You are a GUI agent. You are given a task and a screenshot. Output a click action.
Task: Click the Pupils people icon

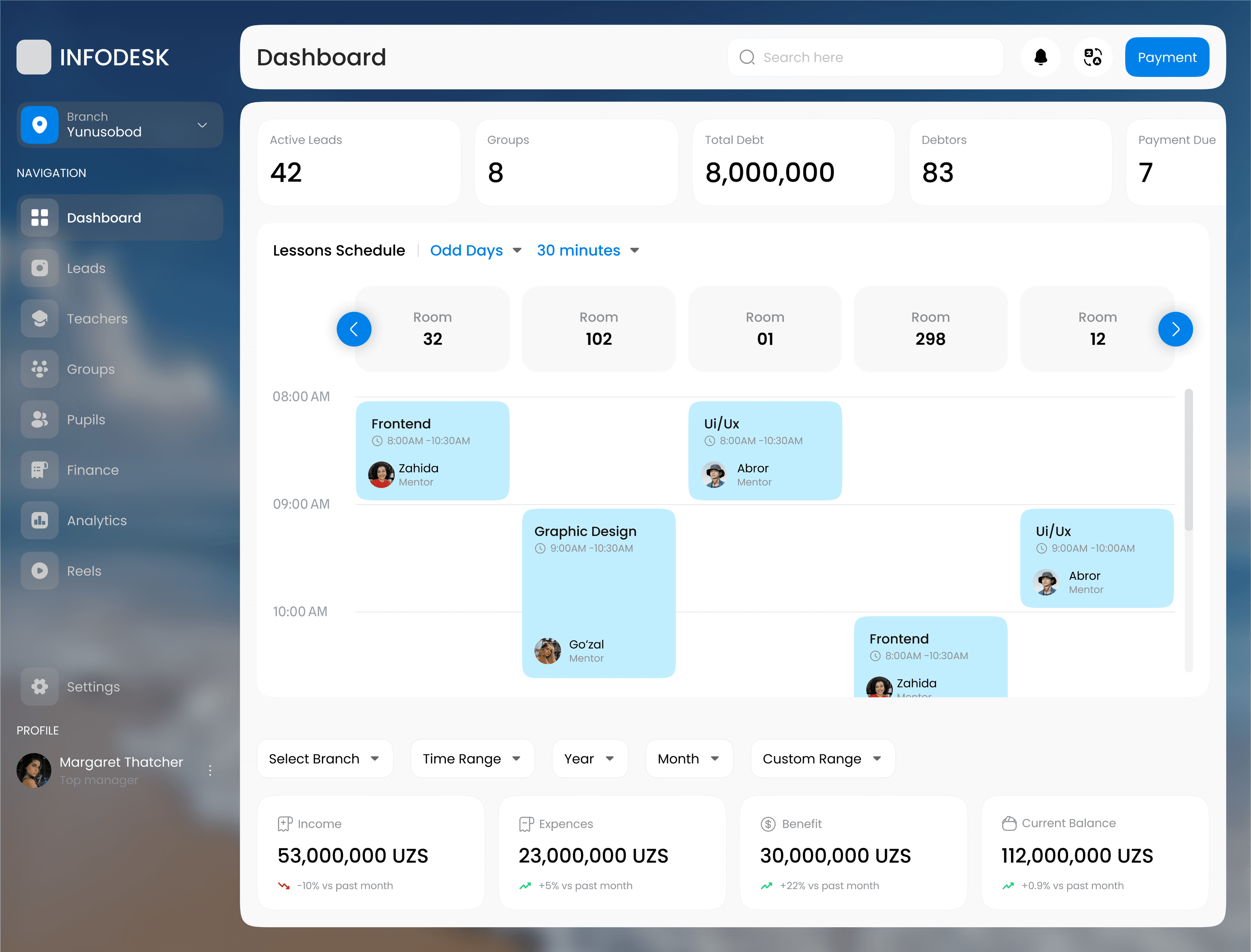tap(40, 419)
